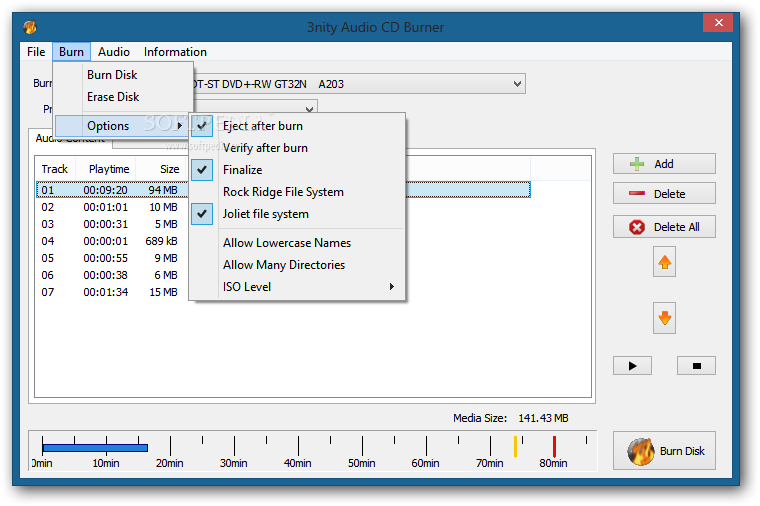Select track 02 with playtime 00:01:01

click(x=111, y=207)
